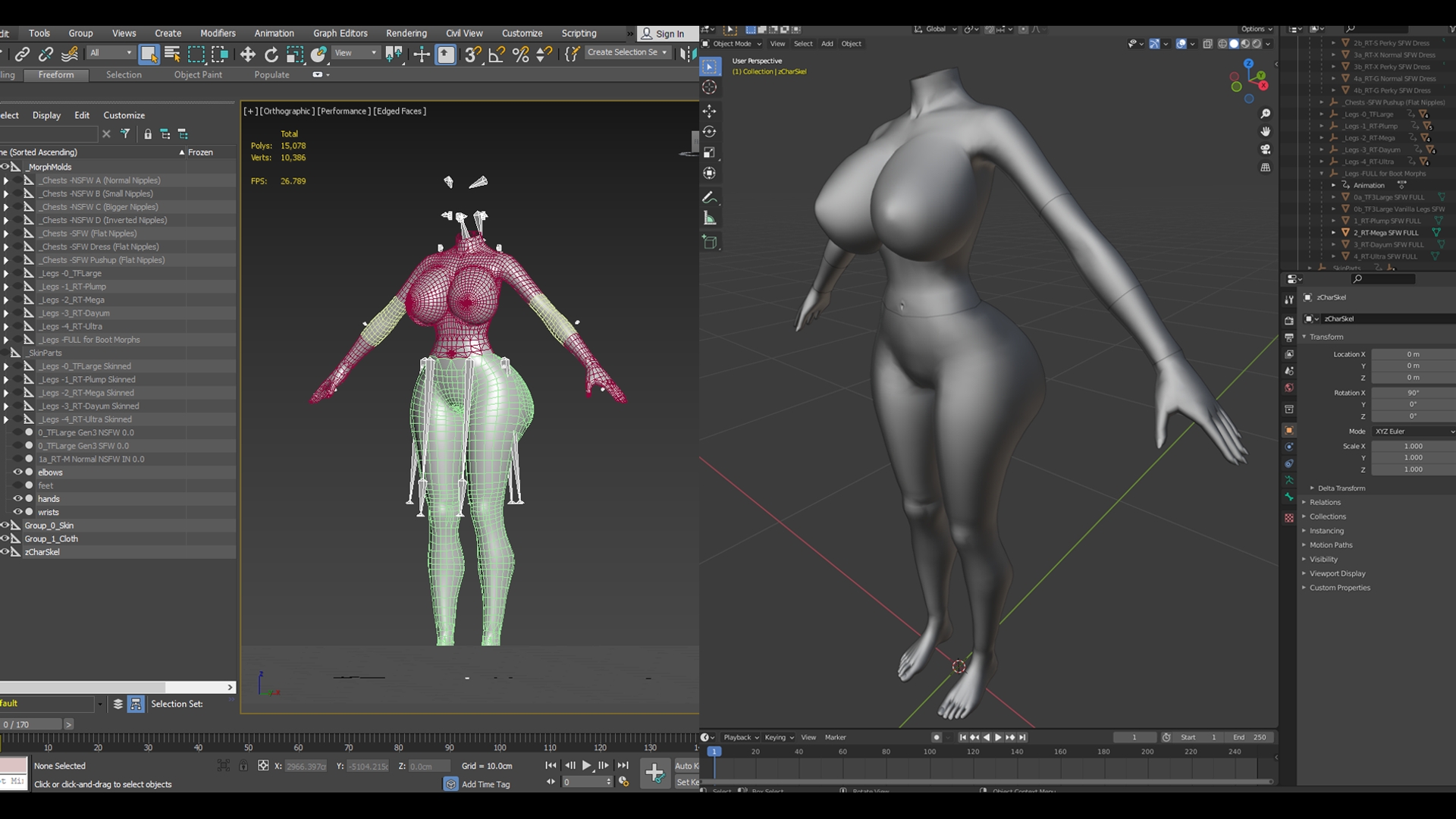The width and height of the screenshot is (1456, 819).
Task: Toggle Blender Show Overlays button
Action: (1181, 44)
